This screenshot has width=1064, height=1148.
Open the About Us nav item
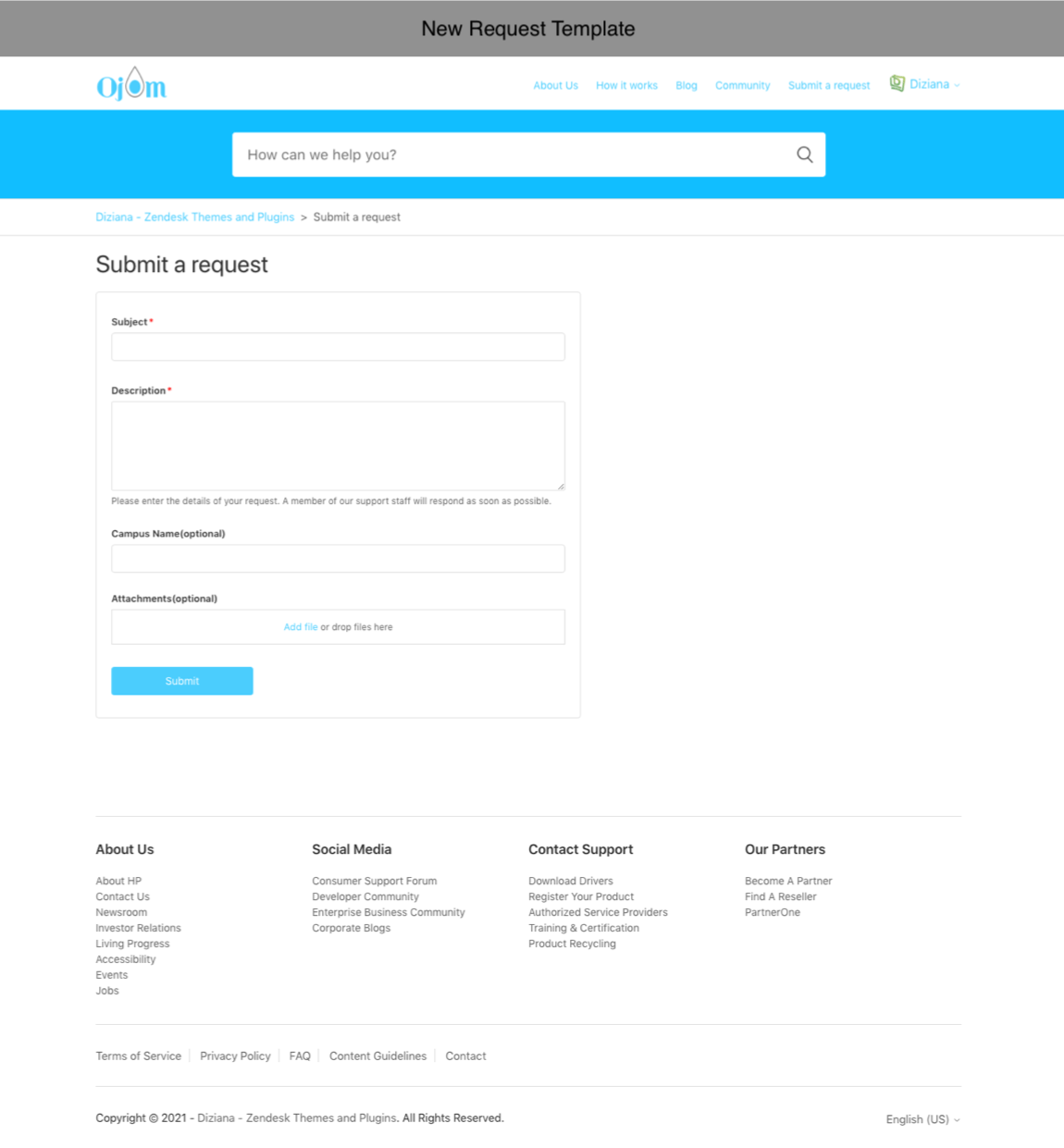point(555,85)
